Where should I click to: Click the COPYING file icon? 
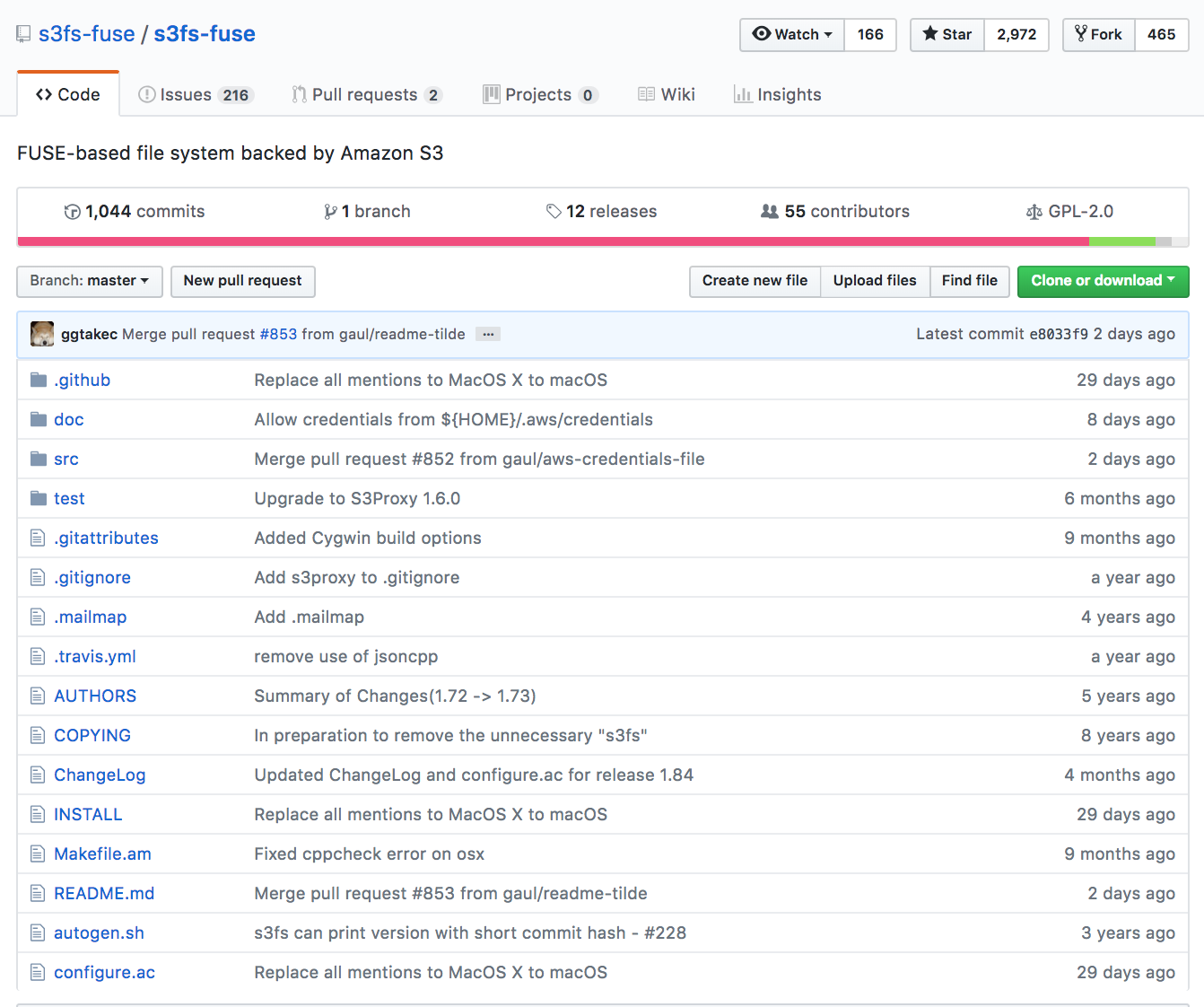(x=38, y=735)
